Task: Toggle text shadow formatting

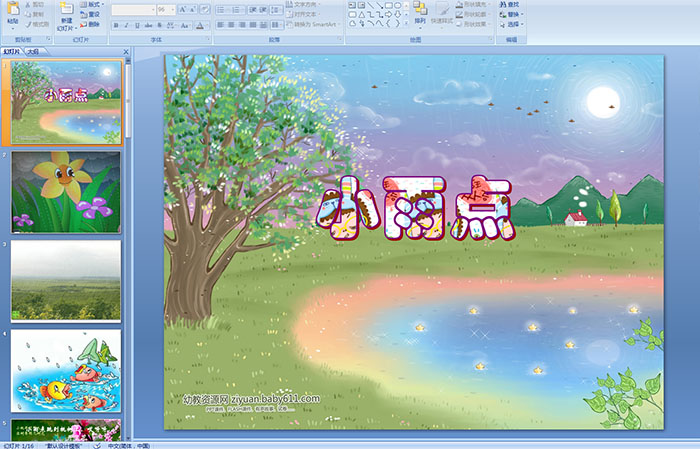Action: pyautogui.click(x=159, y=25)
